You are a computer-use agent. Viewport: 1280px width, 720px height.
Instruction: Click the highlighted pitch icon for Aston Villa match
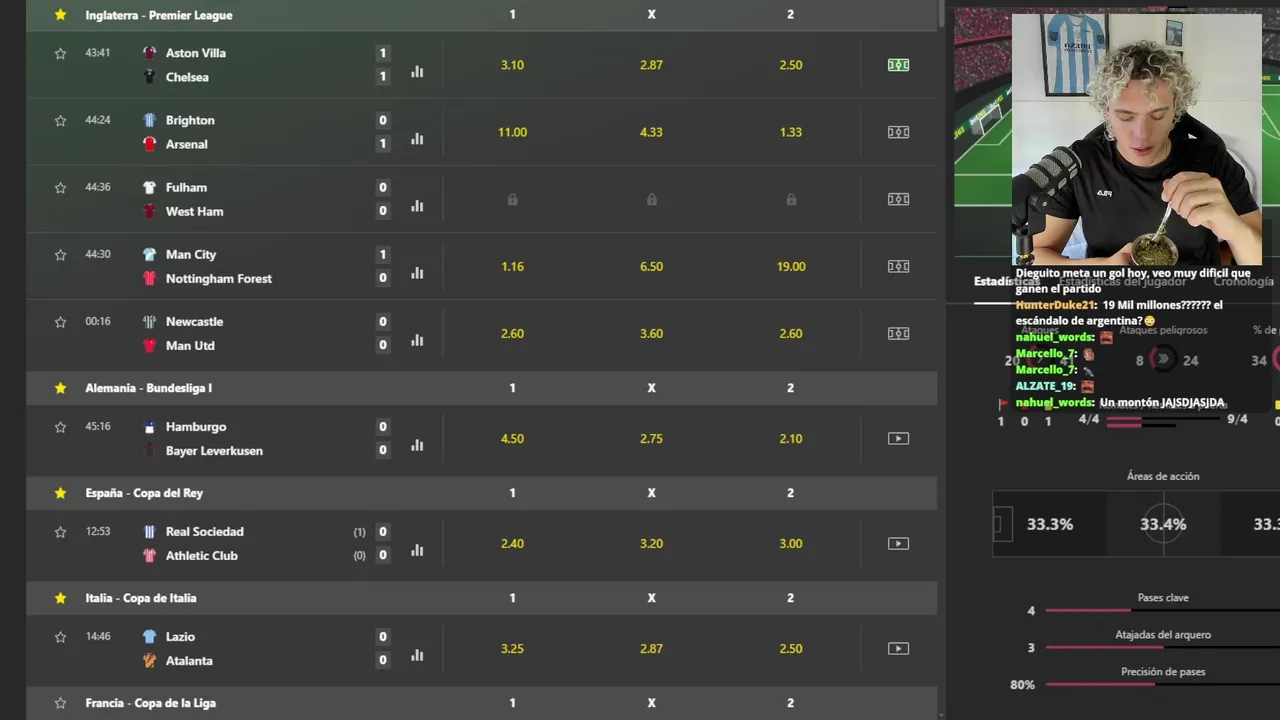898,65
